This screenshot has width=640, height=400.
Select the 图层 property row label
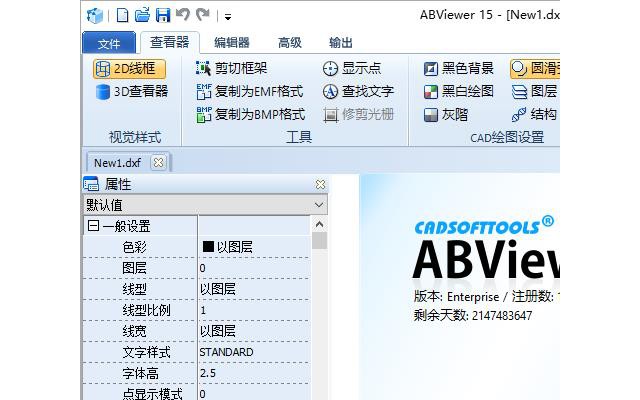point(134,268)
